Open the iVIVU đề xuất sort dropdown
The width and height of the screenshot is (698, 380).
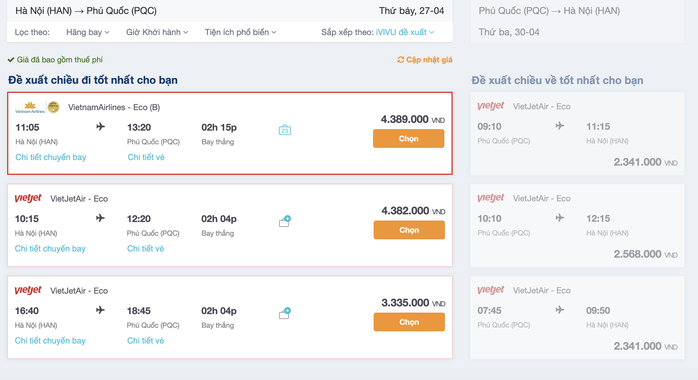pos(405,32)
